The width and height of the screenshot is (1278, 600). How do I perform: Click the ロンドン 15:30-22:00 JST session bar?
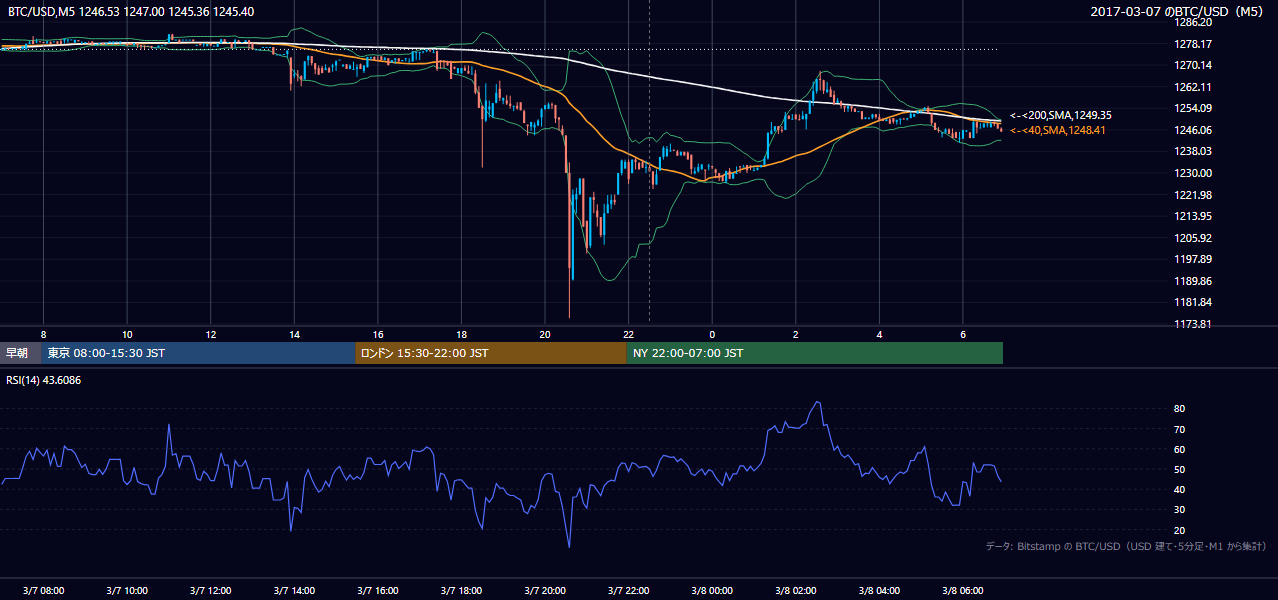491,353
